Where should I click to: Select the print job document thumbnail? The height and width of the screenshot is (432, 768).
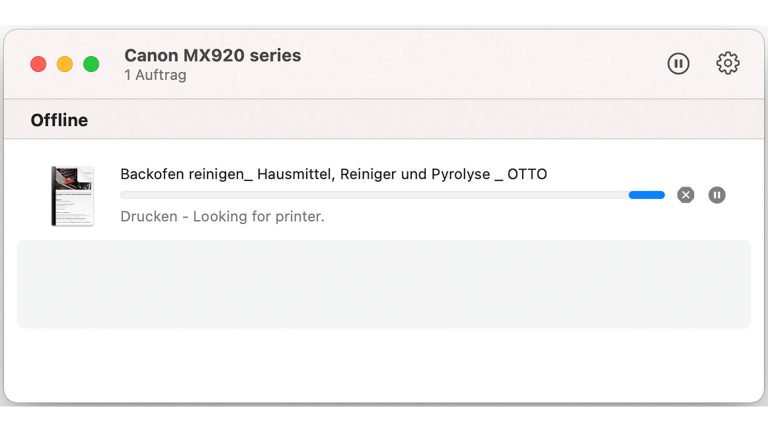tap(72, 196)
